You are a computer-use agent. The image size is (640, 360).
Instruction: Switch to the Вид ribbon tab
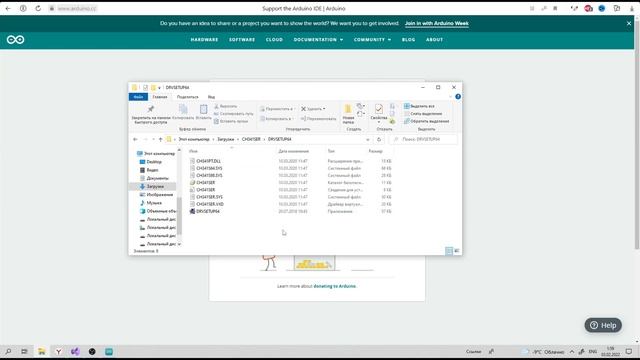(x=211, y=97)
